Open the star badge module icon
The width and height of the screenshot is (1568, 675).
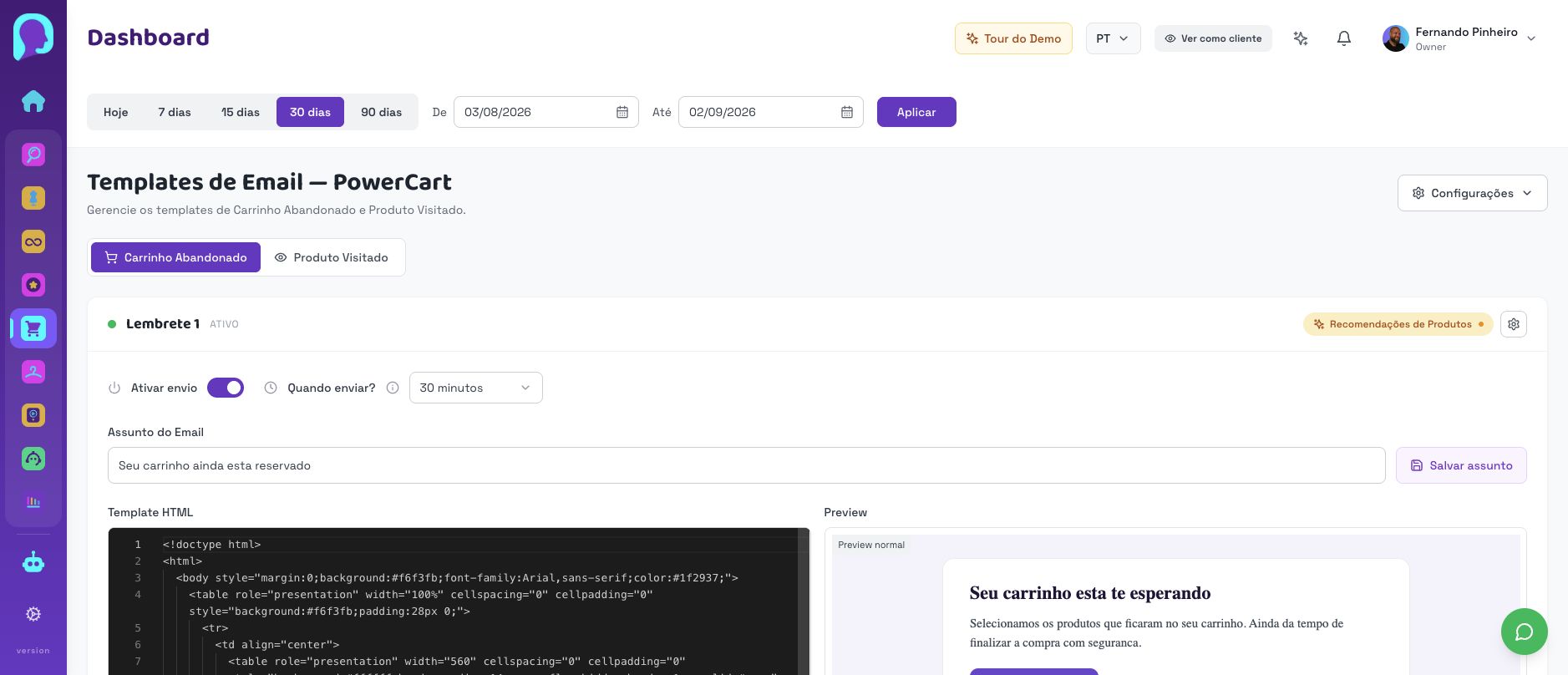point(33,285)
